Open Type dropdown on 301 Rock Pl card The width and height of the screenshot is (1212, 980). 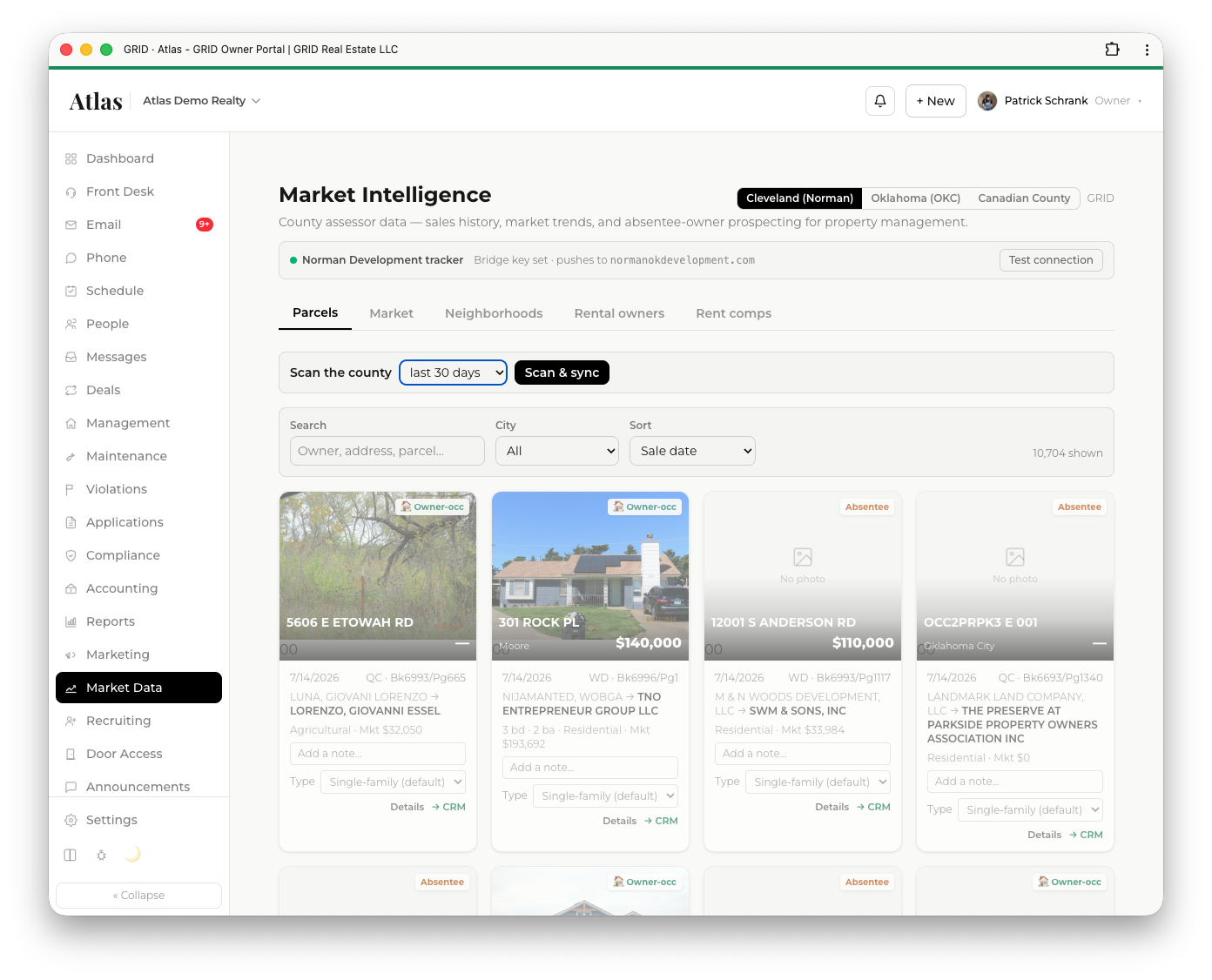605,795
